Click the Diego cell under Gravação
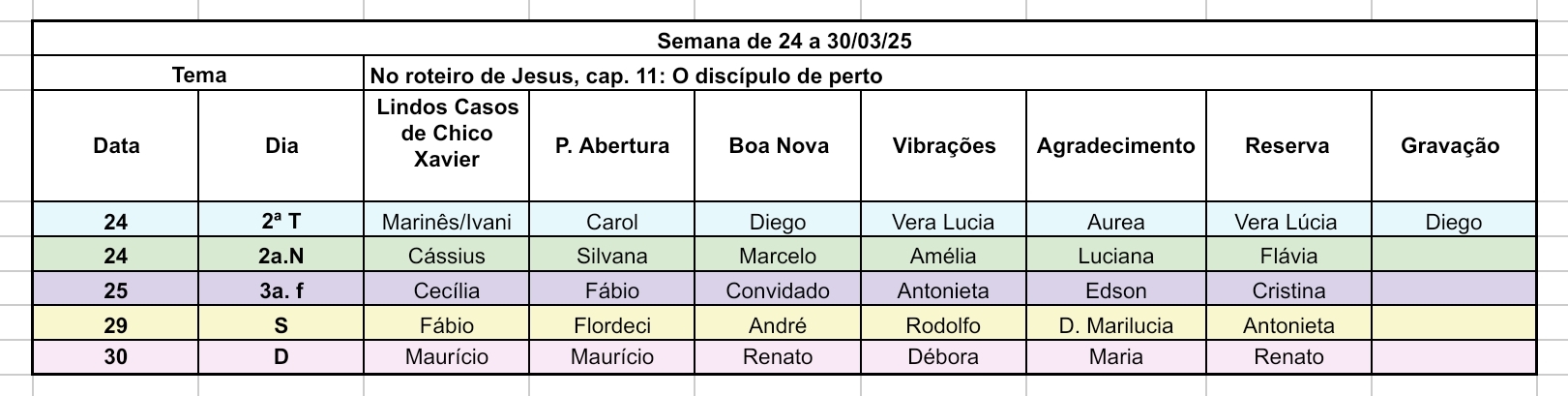This screenshot has height=396, width=1568. (x=1454, y=221)
